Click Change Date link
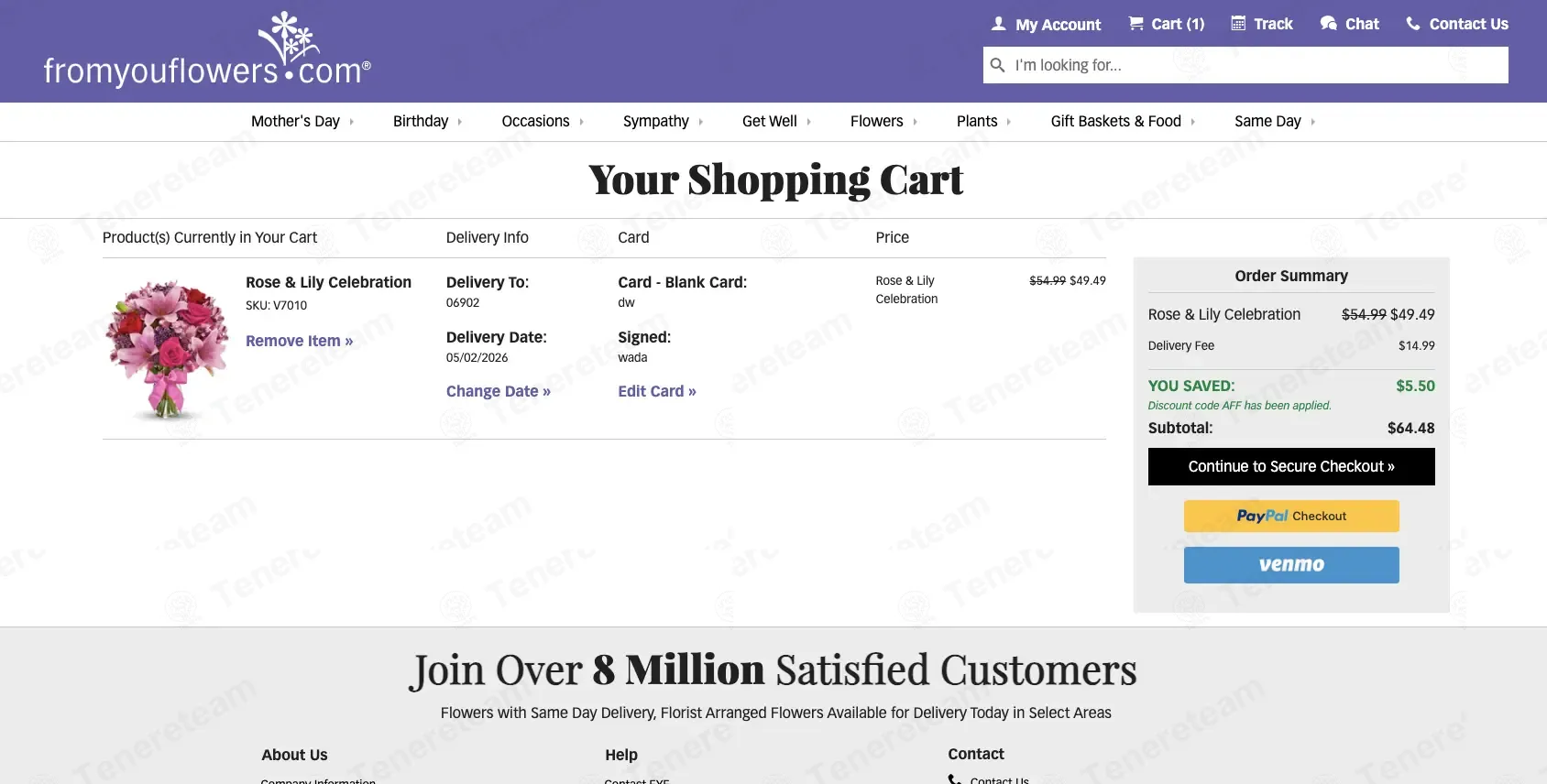Image resolution: width=1547 pixels, height=784 pixels. click(x=499, y=391)
